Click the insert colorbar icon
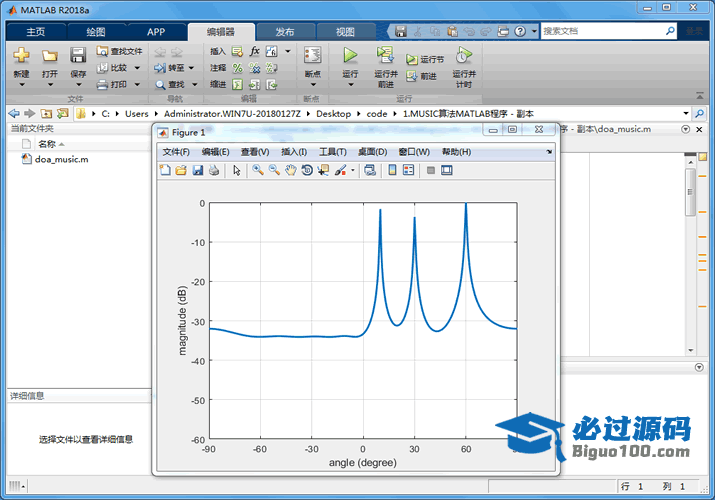715x500 pixels. (392, 170)
